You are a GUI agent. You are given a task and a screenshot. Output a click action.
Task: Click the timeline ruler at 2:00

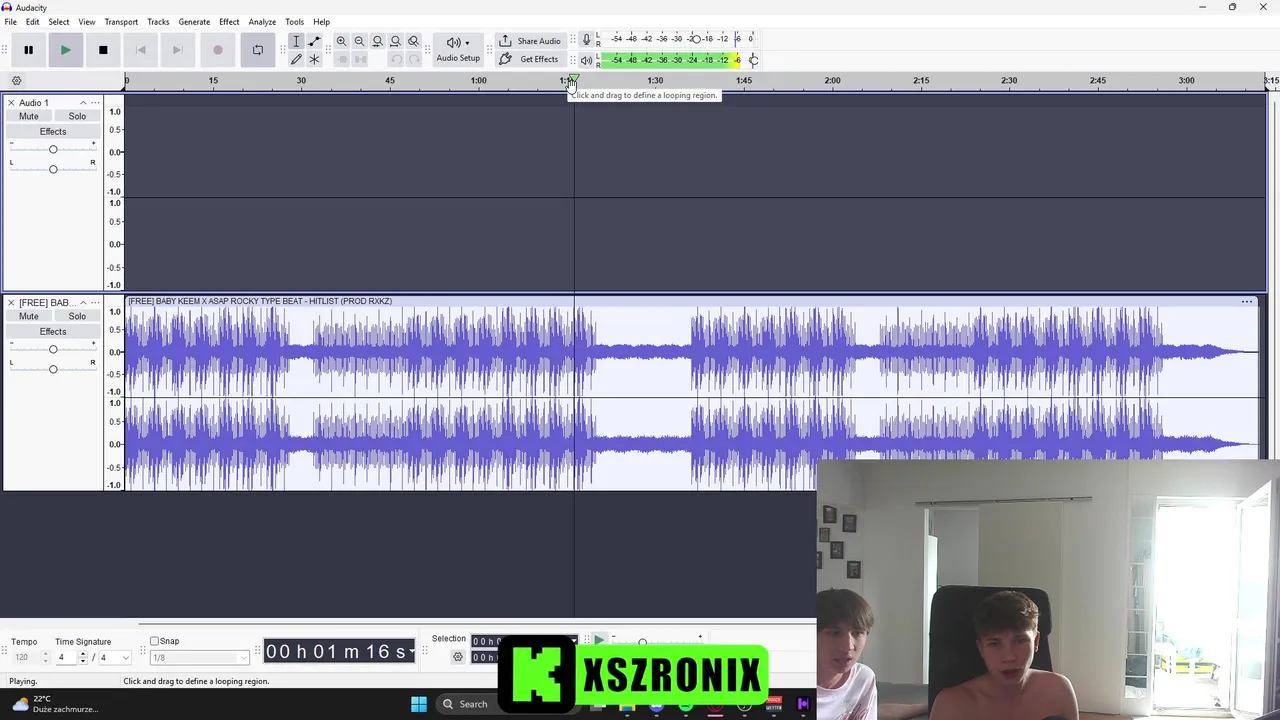click(832, 81)
